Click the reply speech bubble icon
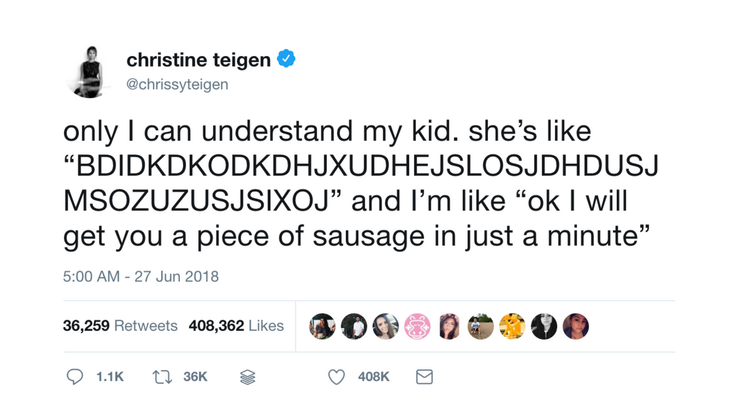This screenshot has width=740, height=416. click(75, 377)
